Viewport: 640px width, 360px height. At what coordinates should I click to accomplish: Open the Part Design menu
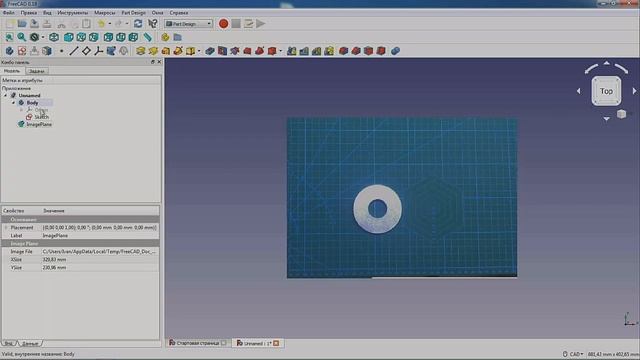(x=133, y=13)
